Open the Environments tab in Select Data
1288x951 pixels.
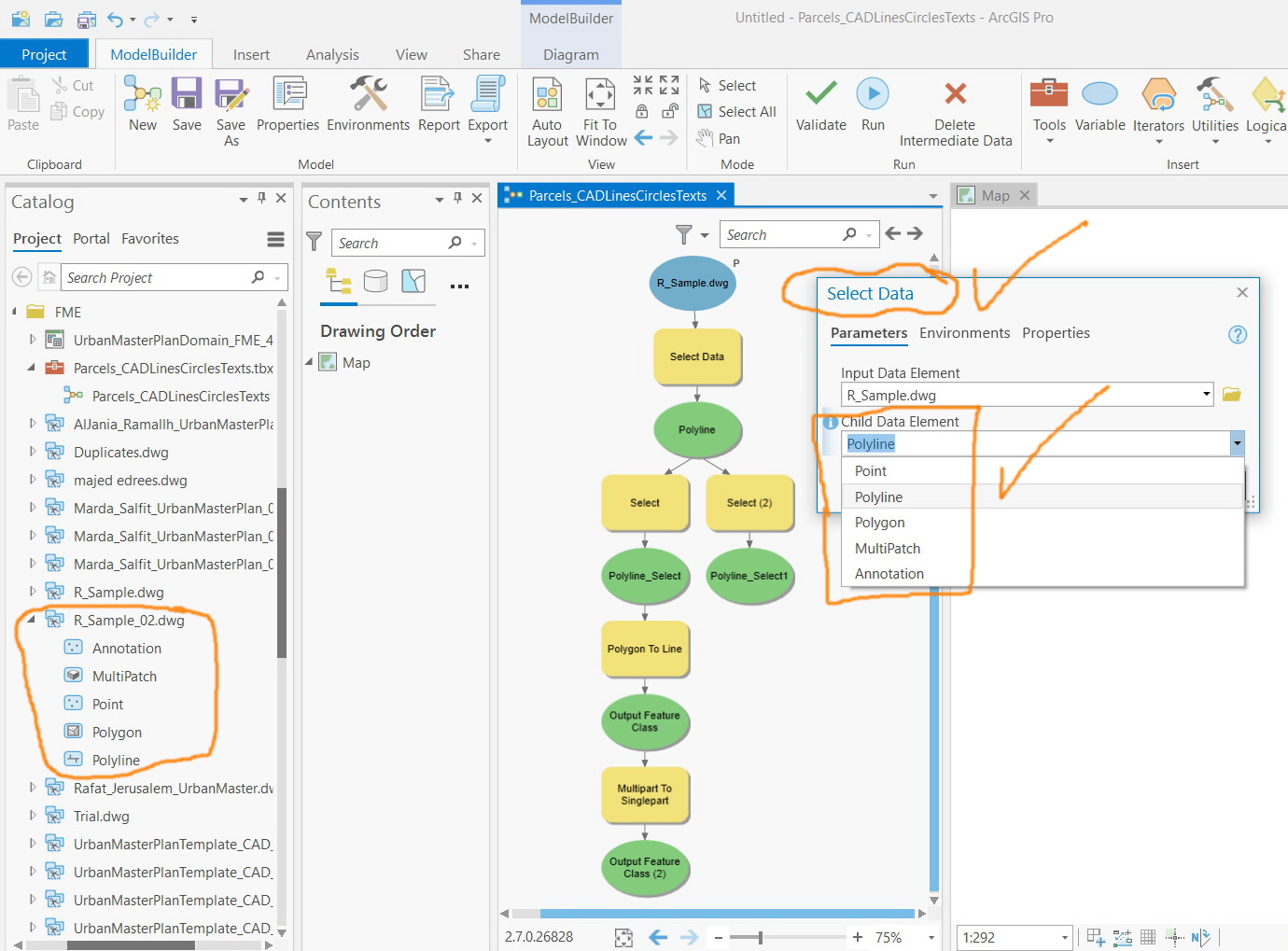click(x=964, y=333)
